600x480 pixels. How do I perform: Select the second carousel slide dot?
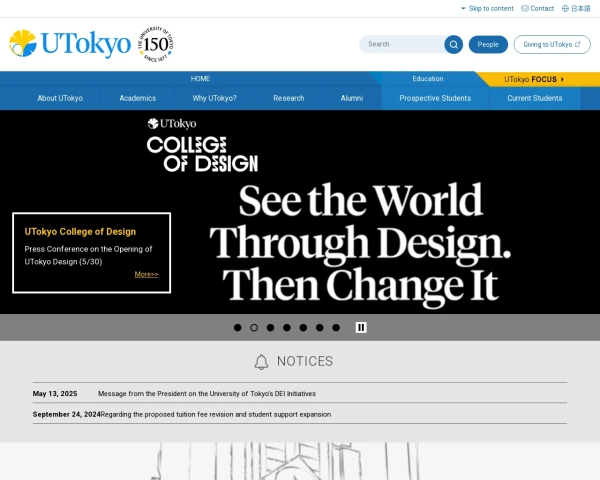tap(254, 328)
